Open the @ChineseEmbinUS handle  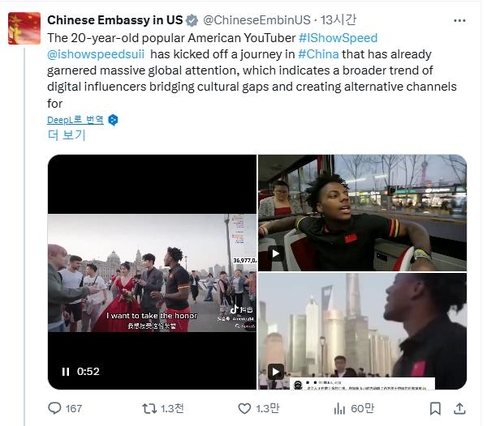(x=257, y=20)
